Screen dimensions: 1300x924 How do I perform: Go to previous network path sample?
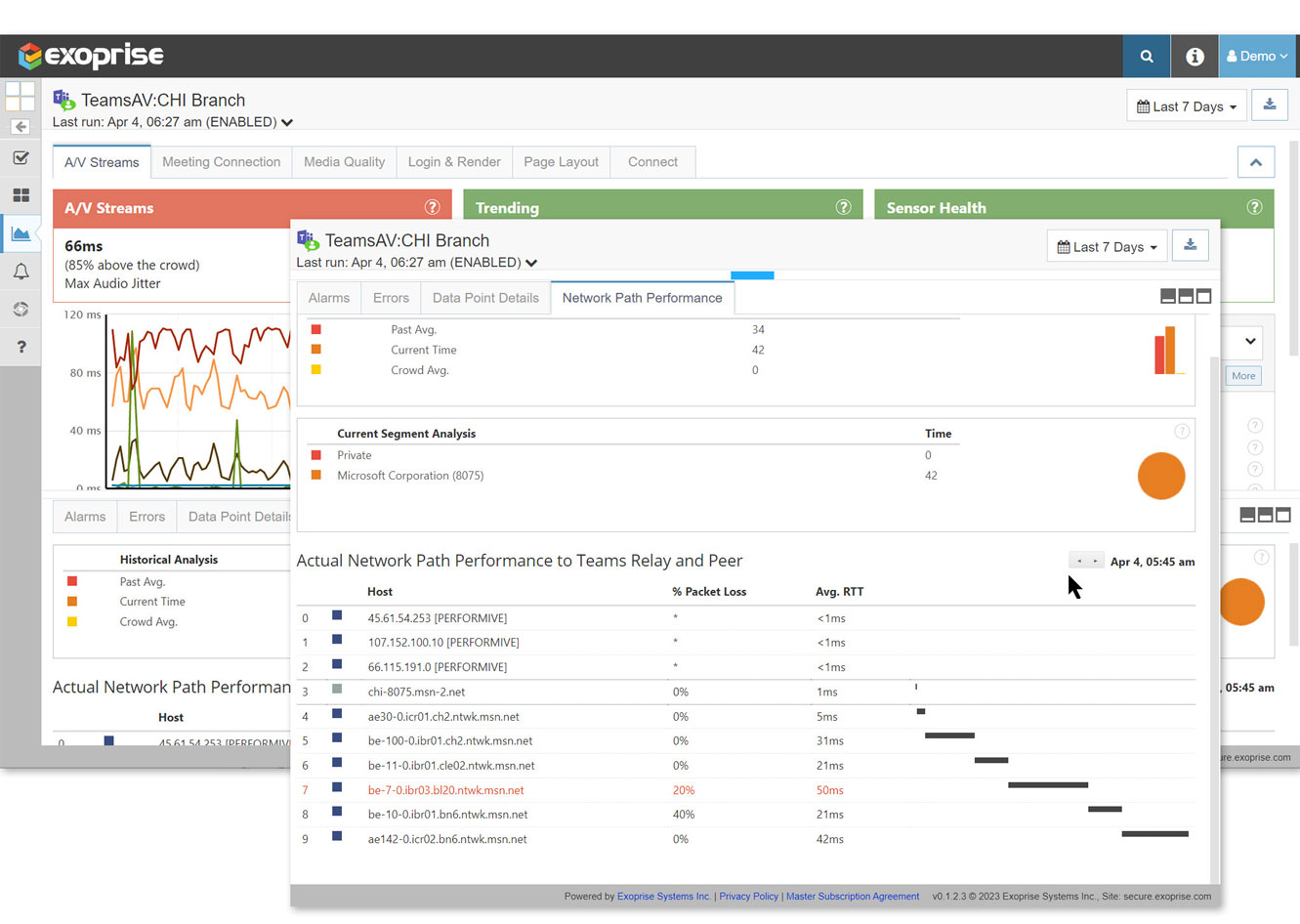coord(1078,562)
